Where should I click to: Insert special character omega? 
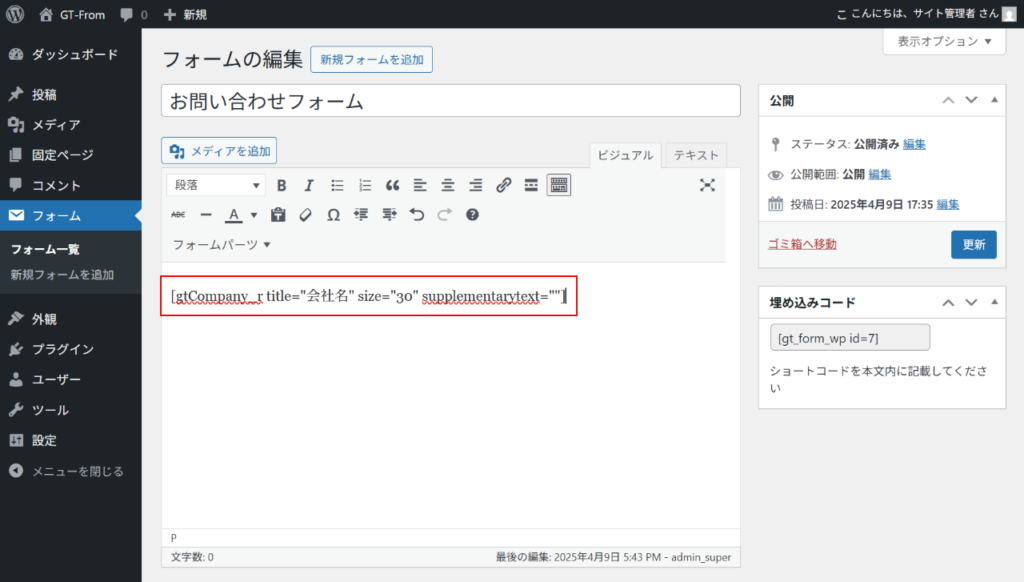334,214
